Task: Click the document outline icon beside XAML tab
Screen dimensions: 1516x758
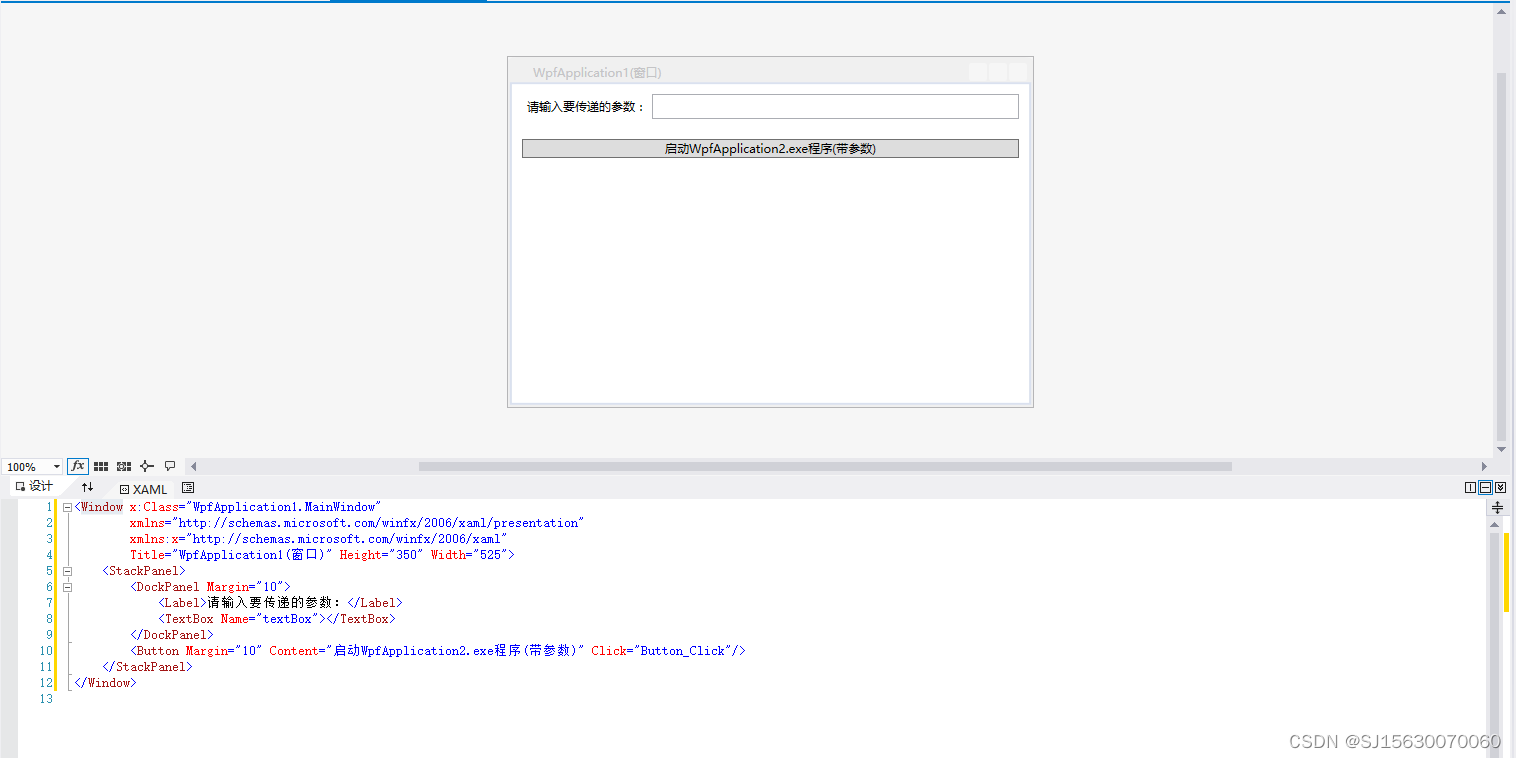Action: (188, 488)
